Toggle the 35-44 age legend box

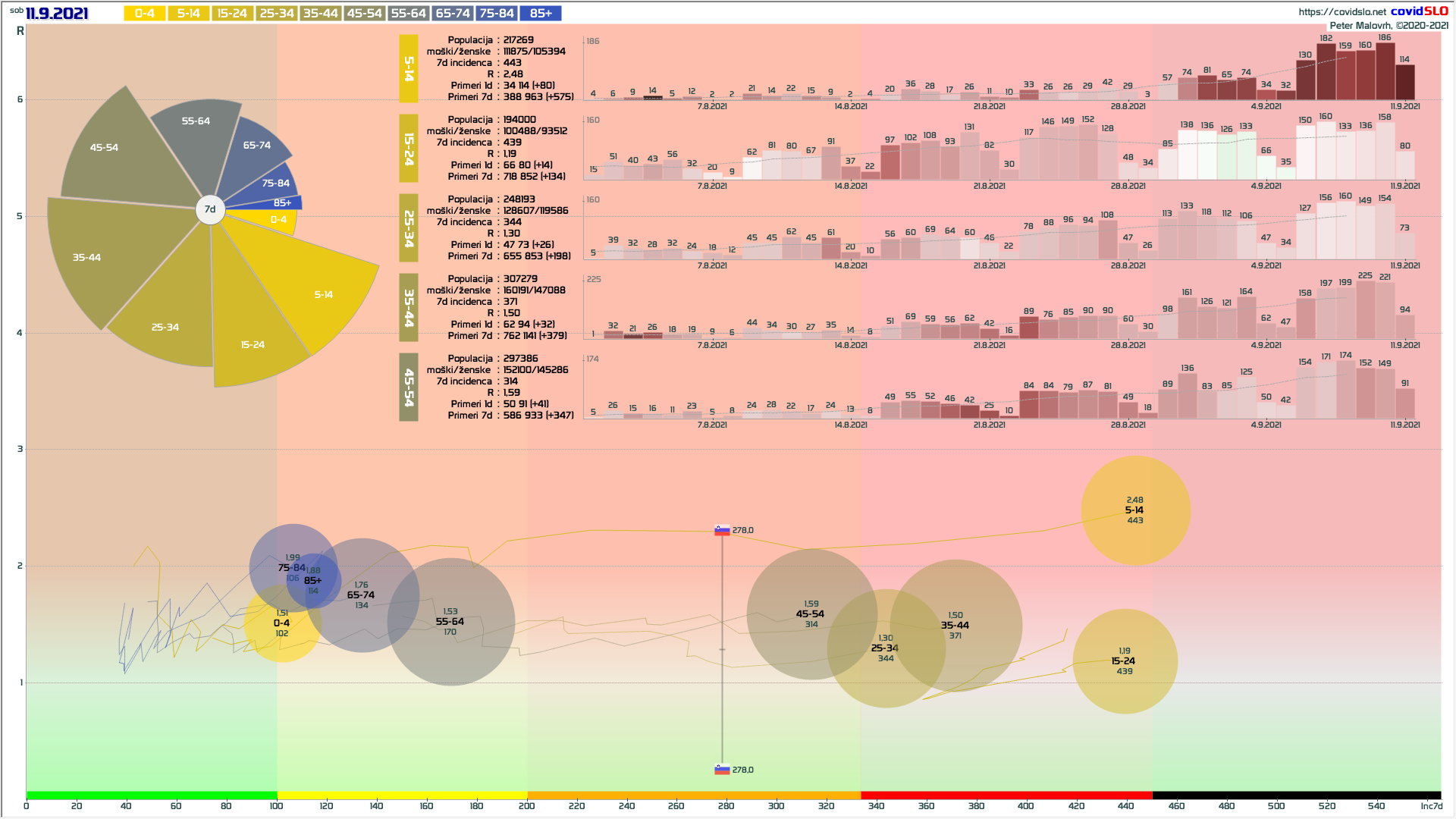coord(320,14)
